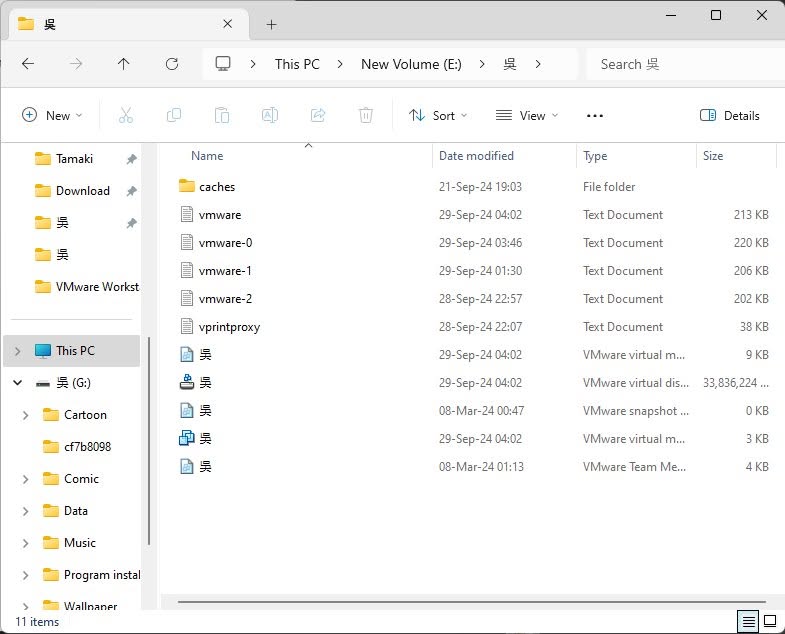This screenshot has width=785, height=634.
Task: Expand the Music folder tree
Action: [26, 543]
